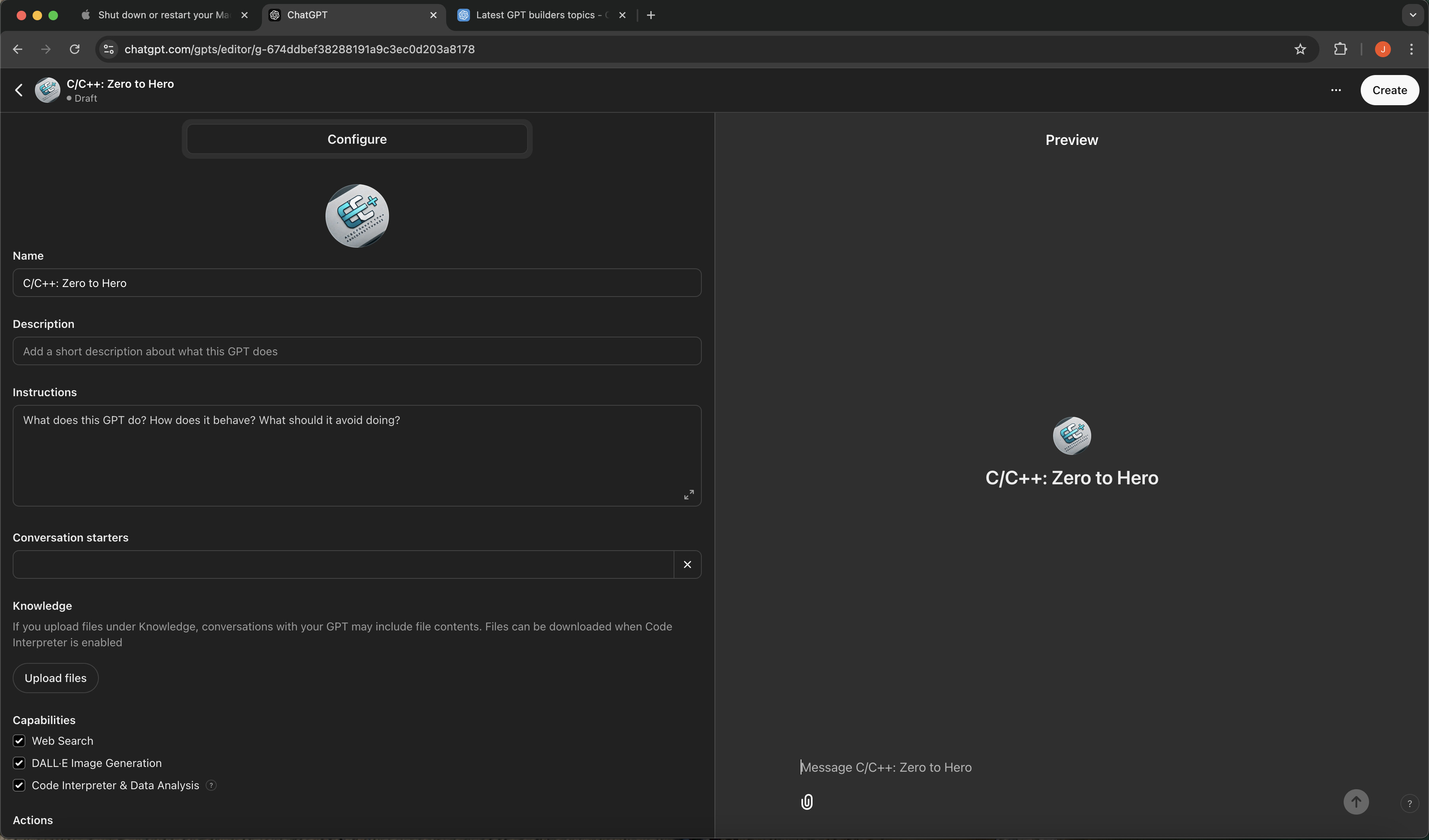The image size is (1429, 840).
Task: Open the Code Interpreter help tooltip icon
Action: (x=211, y=786)
